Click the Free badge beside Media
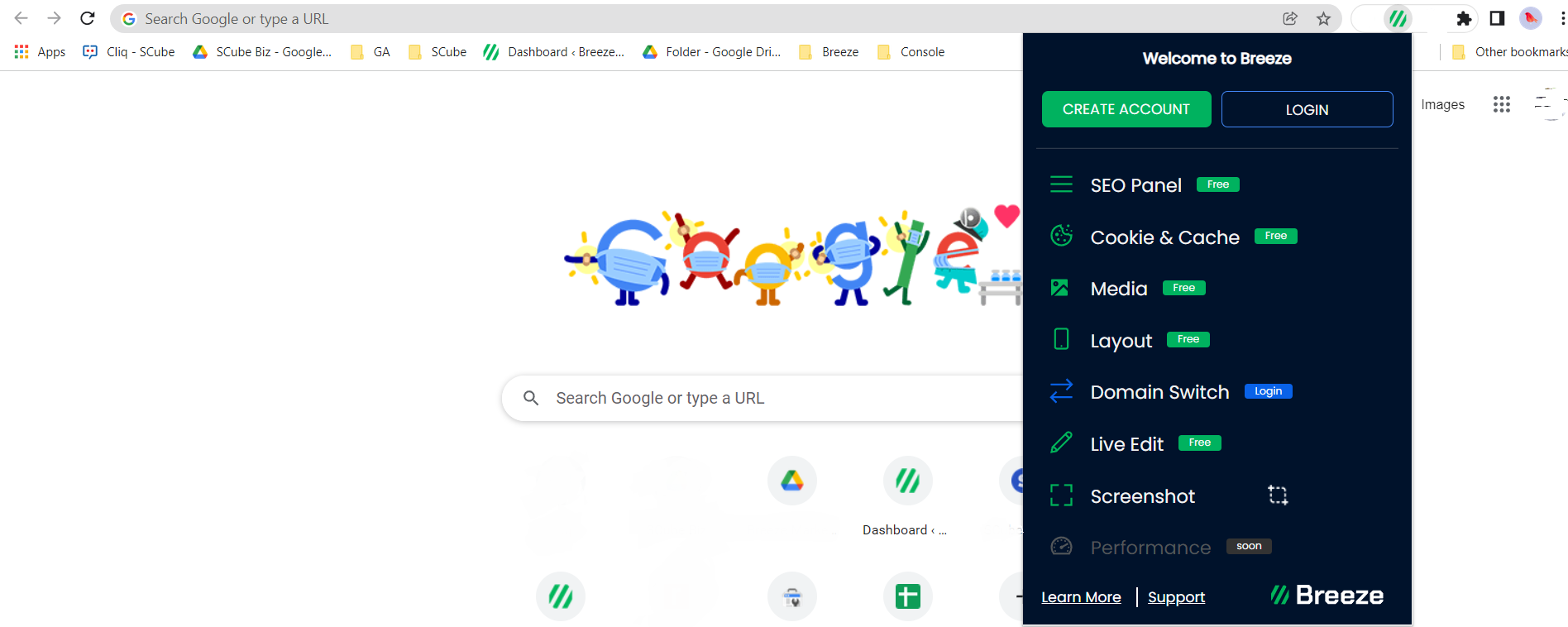The height and width of the screenshot is (627, 1568). [x=1184, y=288]
